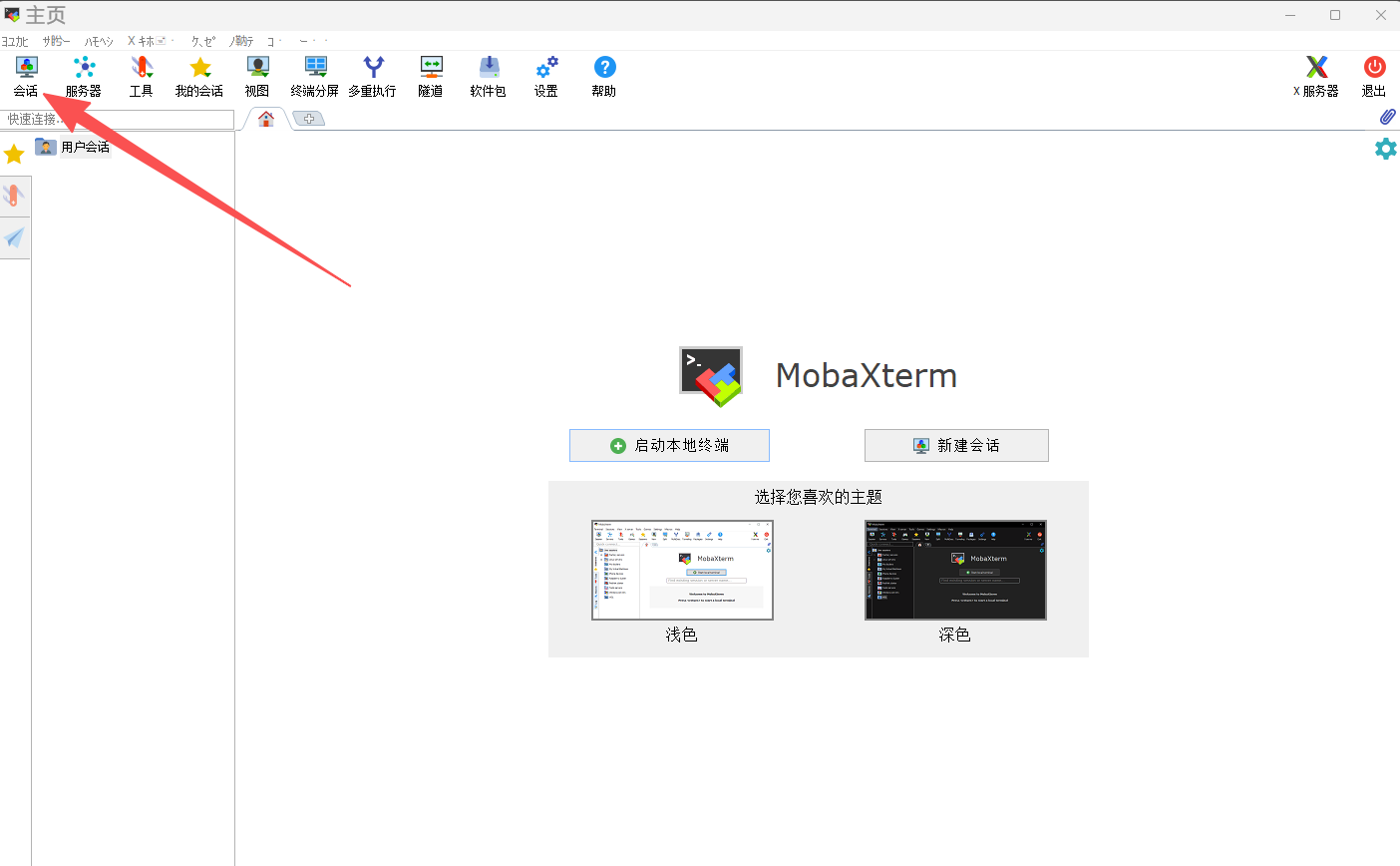The height and width of the screenshot is (866, 1400).
Task: Click the red 退出 (Exit) power icon
Action: [1374, 76]
